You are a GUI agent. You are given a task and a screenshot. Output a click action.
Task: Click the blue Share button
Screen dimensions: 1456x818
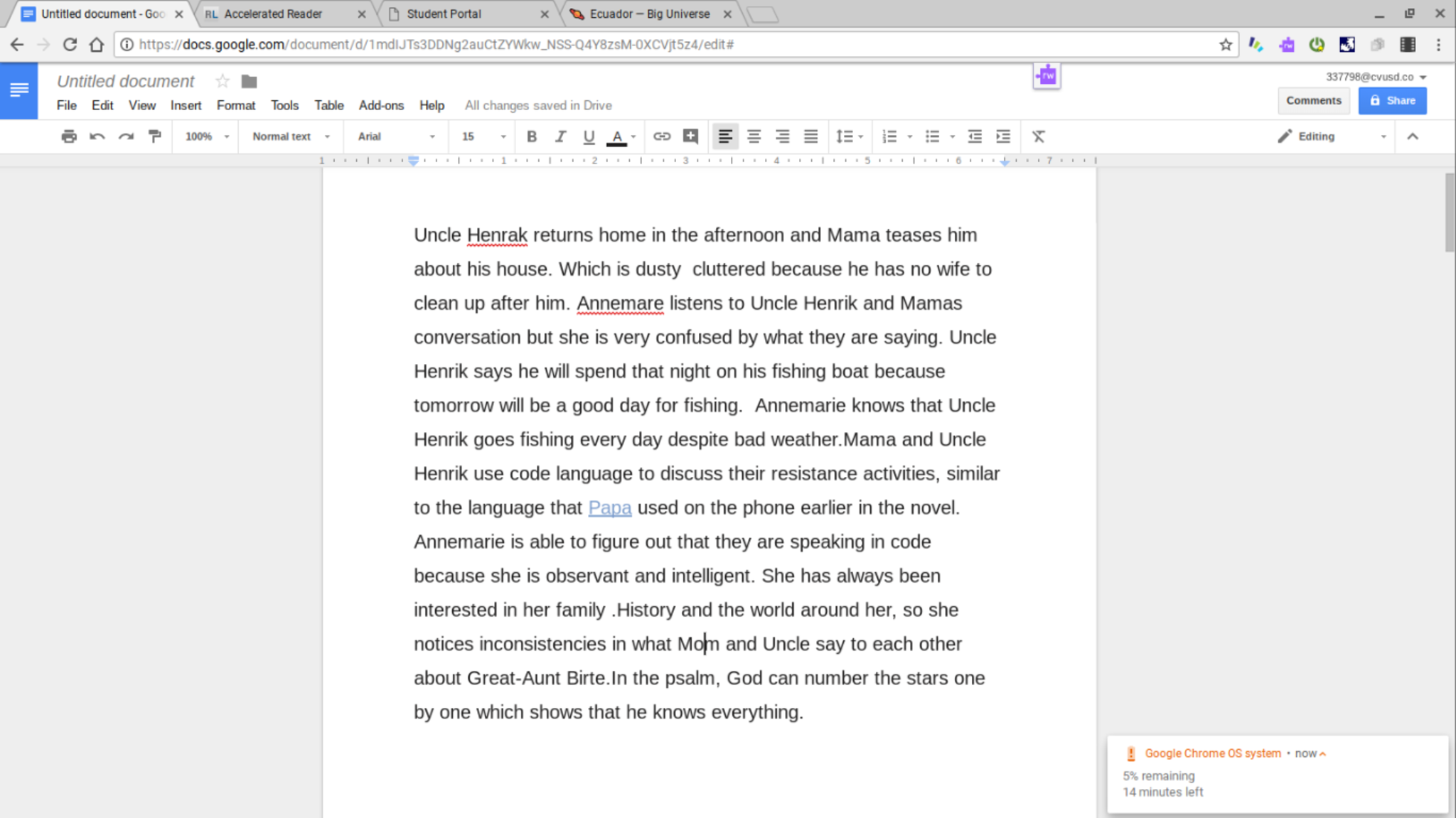[1392, 100]
